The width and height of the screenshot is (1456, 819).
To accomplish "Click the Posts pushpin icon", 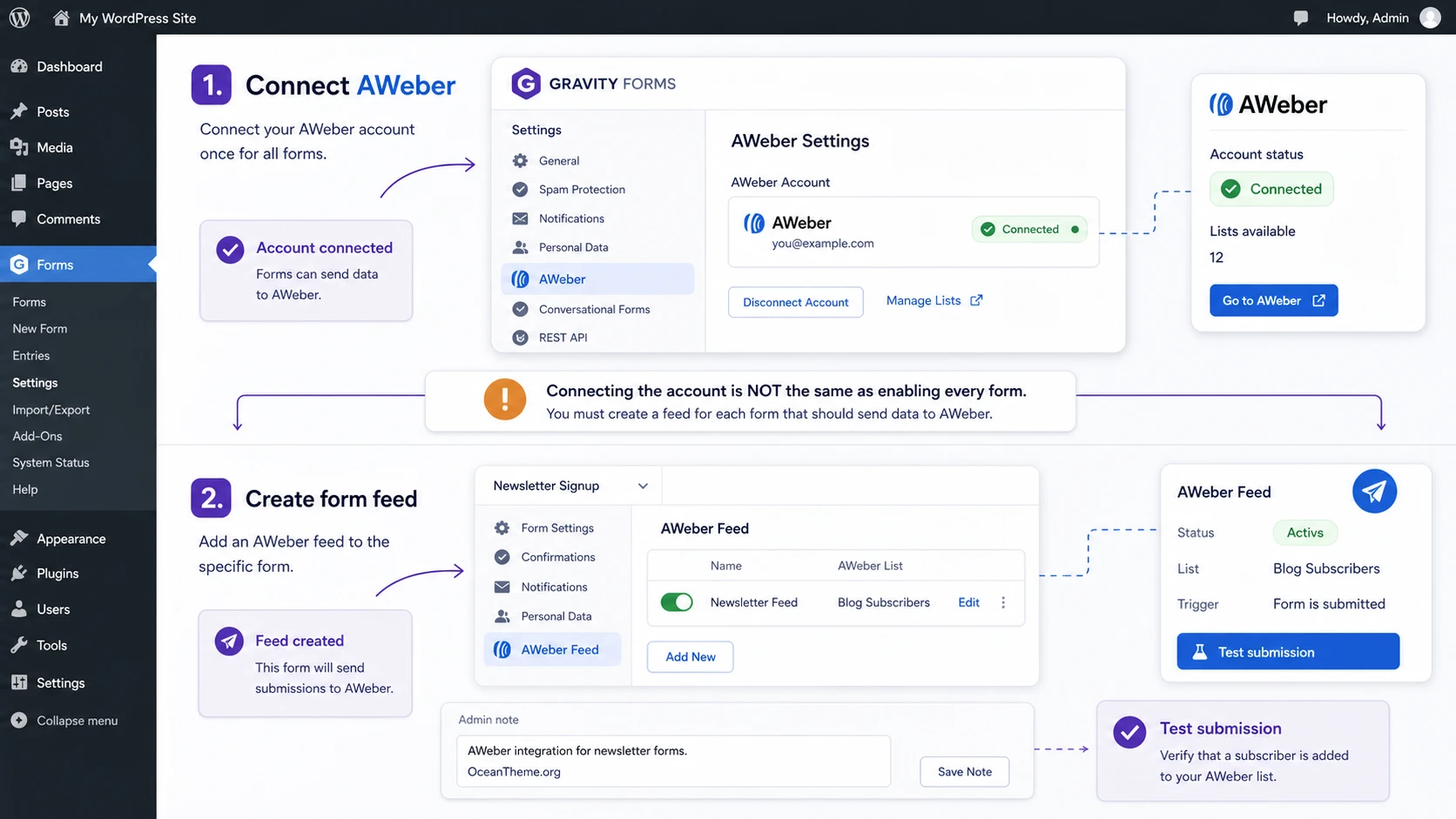I will pos(19,111).
